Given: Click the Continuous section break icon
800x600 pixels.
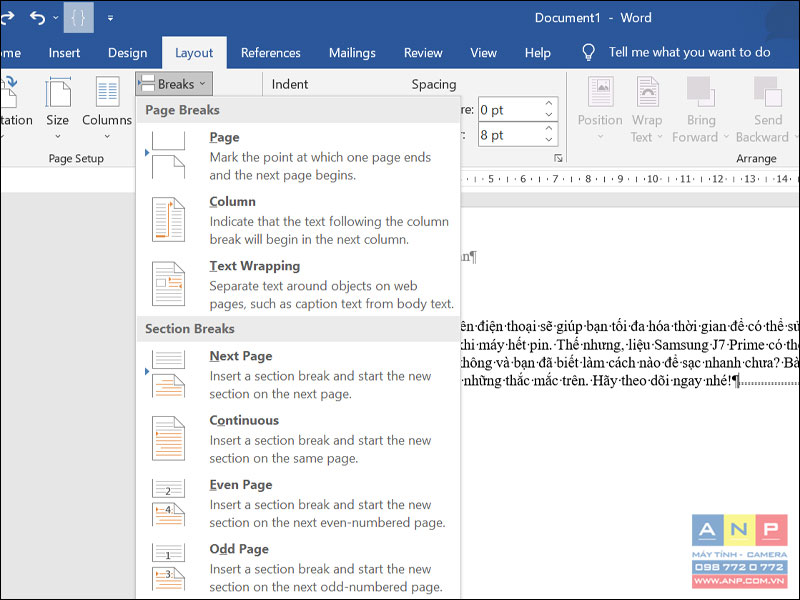Looking at the screenshot, I should [x=168, y=438].
